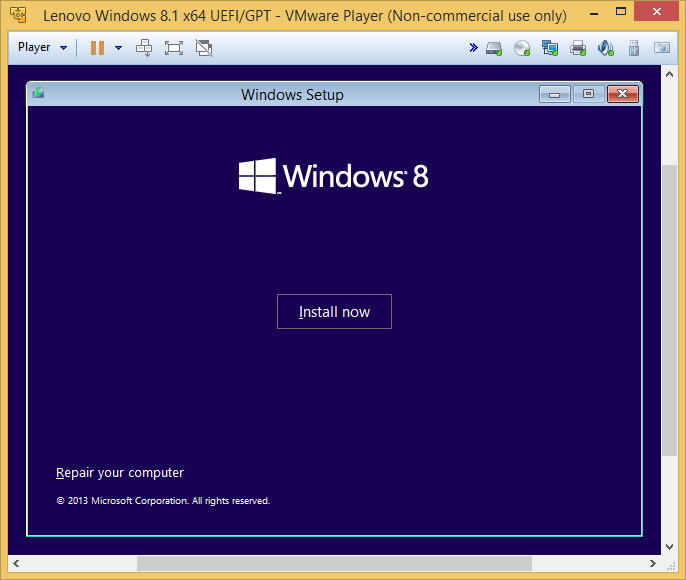686x580 pixels.
Task: Click Install now button
Action: click(x=334, y=311)
